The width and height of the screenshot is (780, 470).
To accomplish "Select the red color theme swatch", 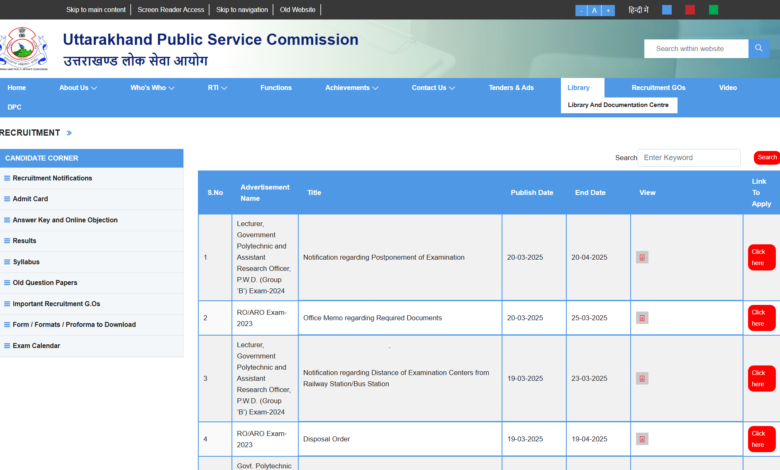I will (690, 10).
